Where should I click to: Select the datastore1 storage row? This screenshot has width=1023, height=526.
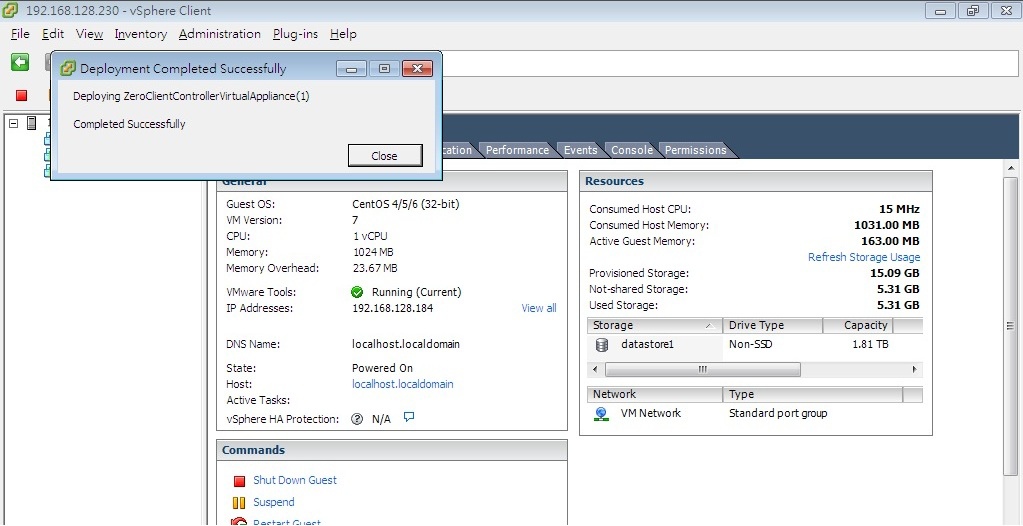755,345
